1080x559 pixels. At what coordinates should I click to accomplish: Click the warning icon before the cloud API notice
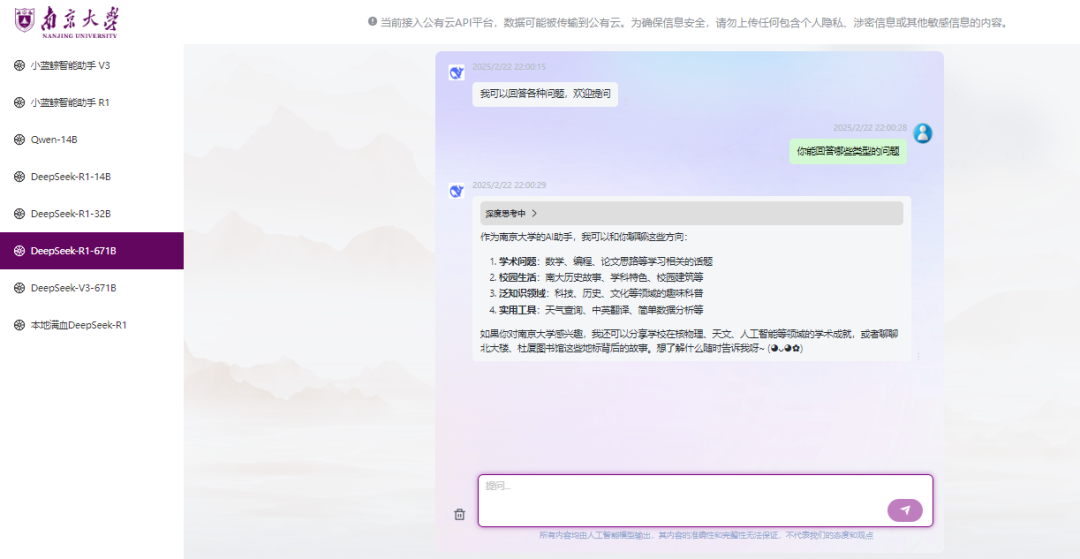pyautogui.click(x=373, y=21)
